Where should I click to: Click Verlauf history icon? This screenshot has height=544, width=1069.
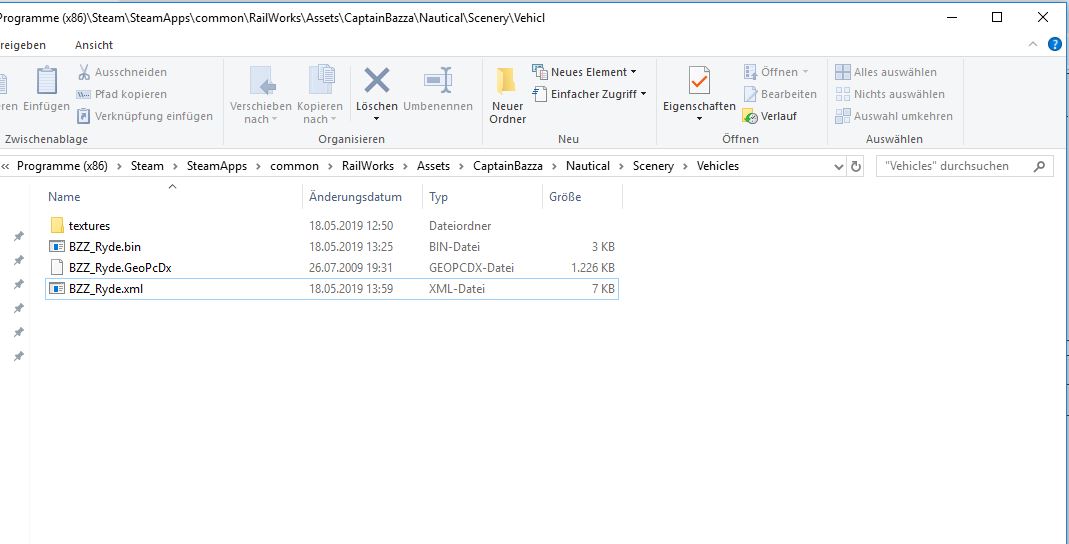click(750, 116)
